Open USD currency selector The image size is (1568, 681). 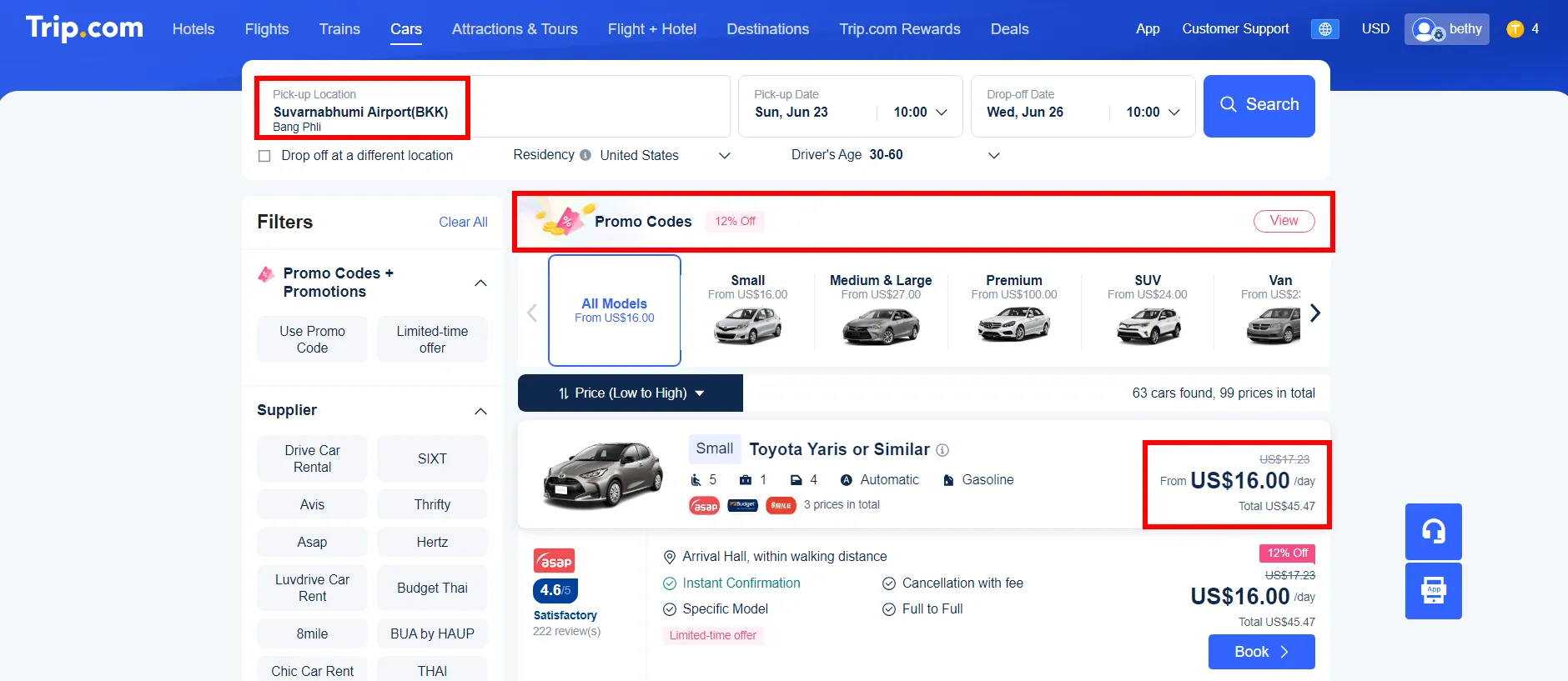[x=1375, y=28]
